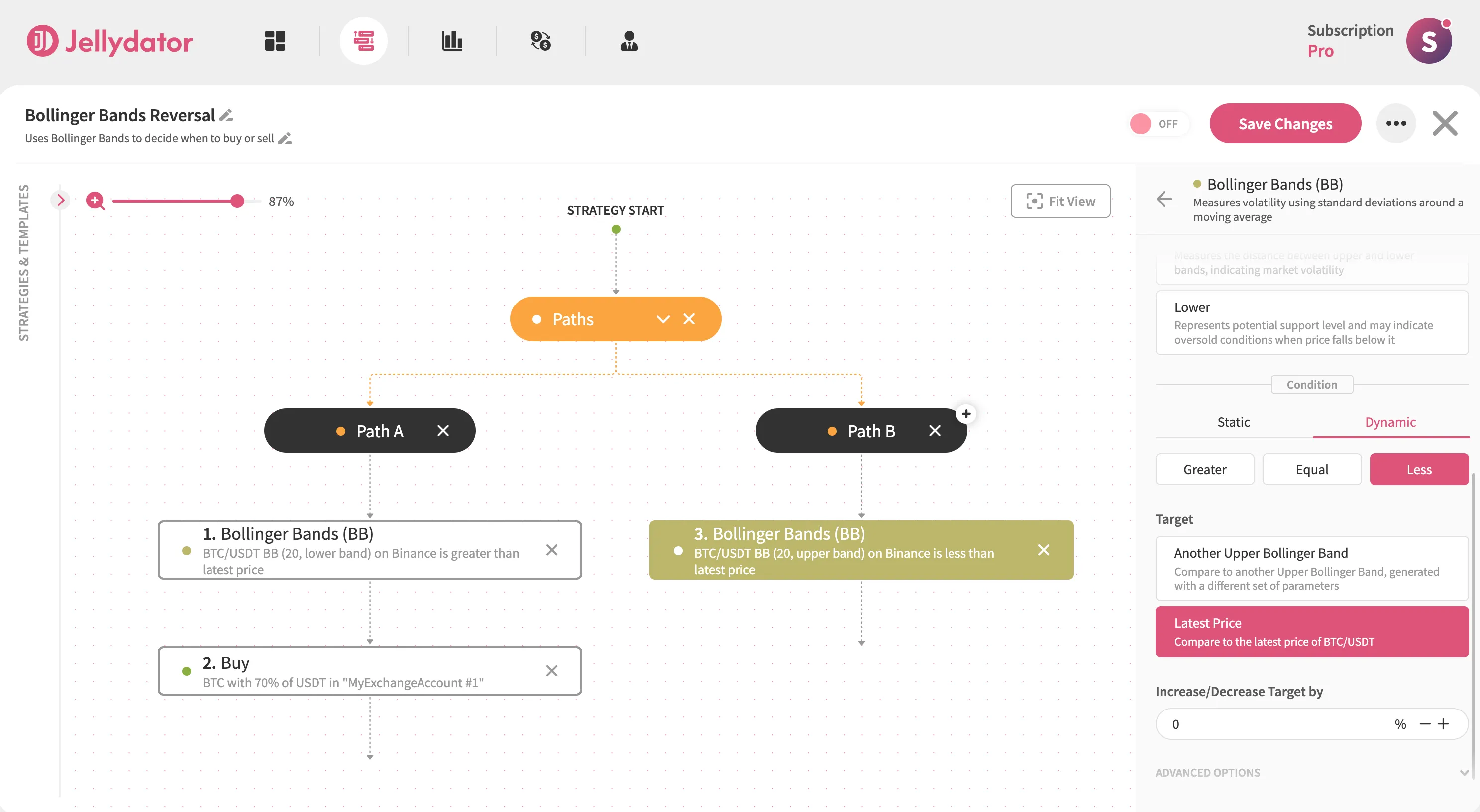Screen dimensions: 1480x812
Task: Open the dashboard grid icon
Action: point(275,41)
